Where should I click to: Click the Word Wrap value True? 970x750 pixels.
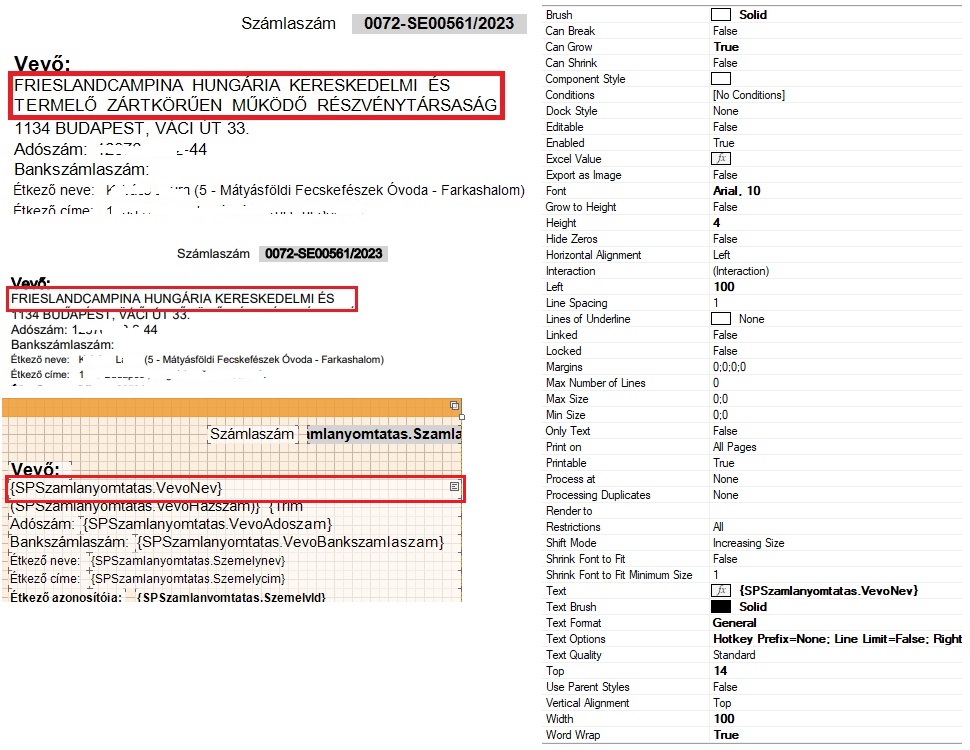(x=726, y=735)
